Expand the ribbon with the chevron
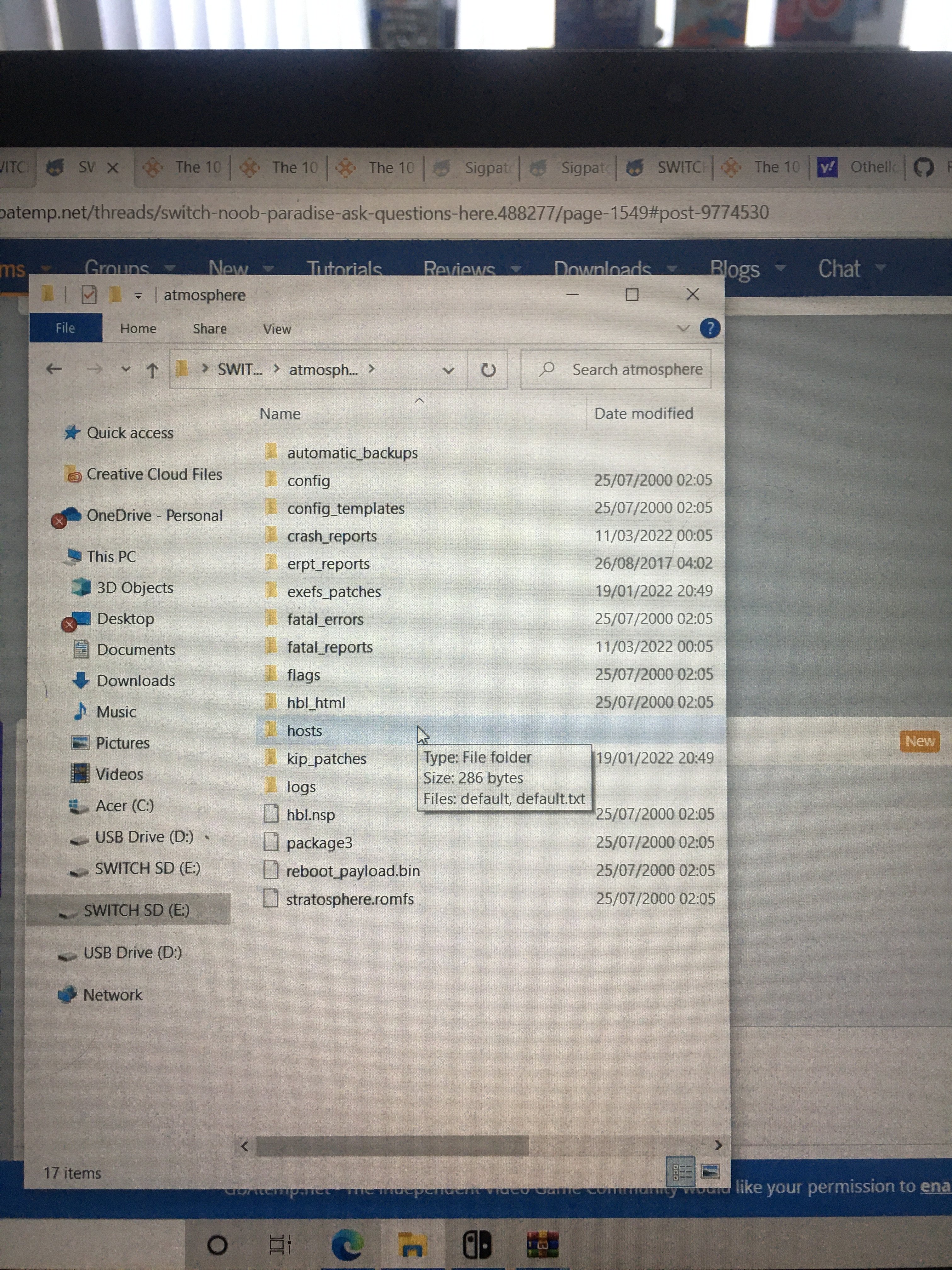The height and width of the screenshot is (1270, 952). coord(683,329)
